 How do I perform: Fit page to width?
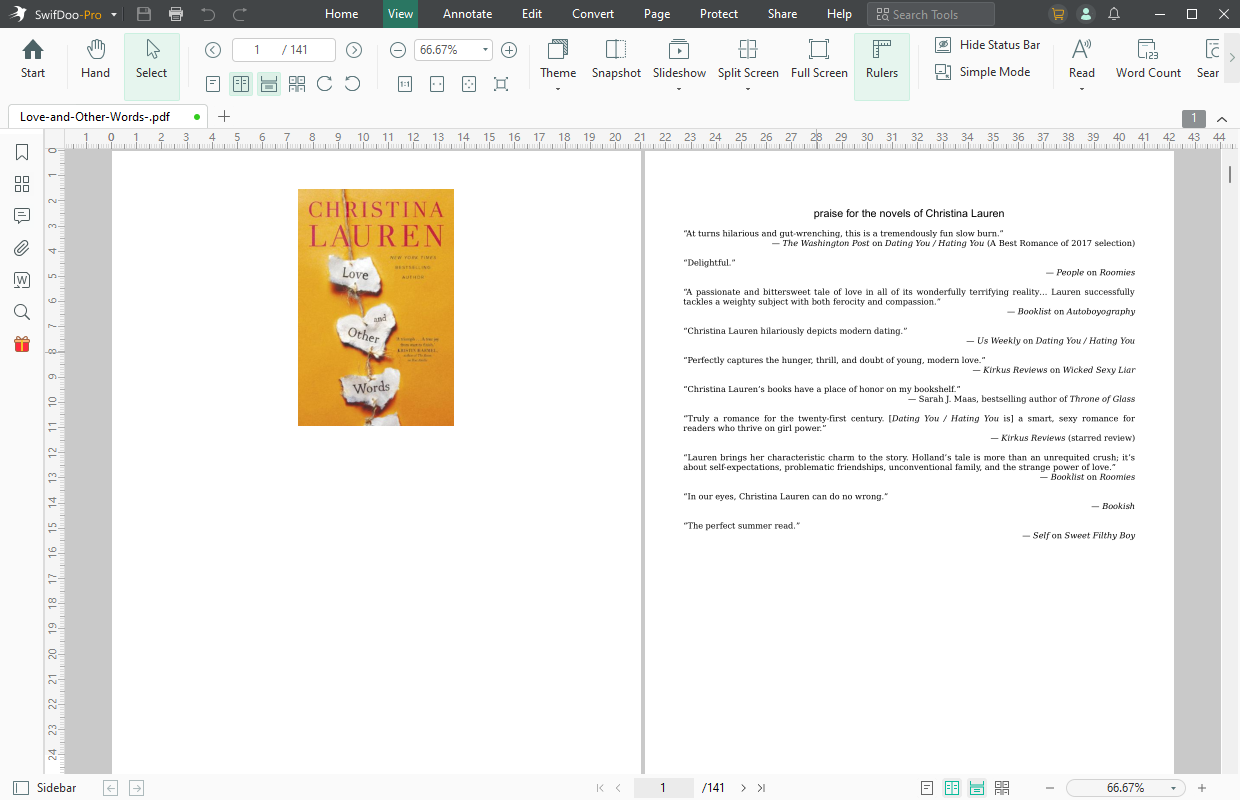pos(437,84)
